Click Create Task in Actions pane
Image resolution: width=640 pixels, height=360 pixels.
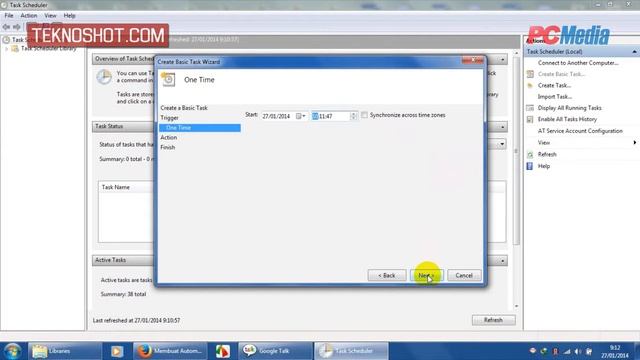click(554, 86)
